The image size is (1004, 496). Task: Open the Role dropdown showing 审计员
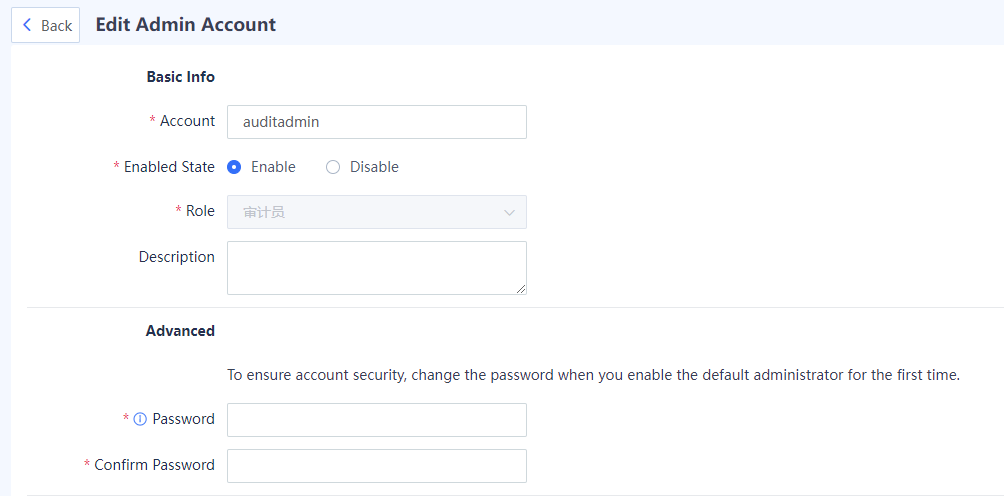coord(376,212)
